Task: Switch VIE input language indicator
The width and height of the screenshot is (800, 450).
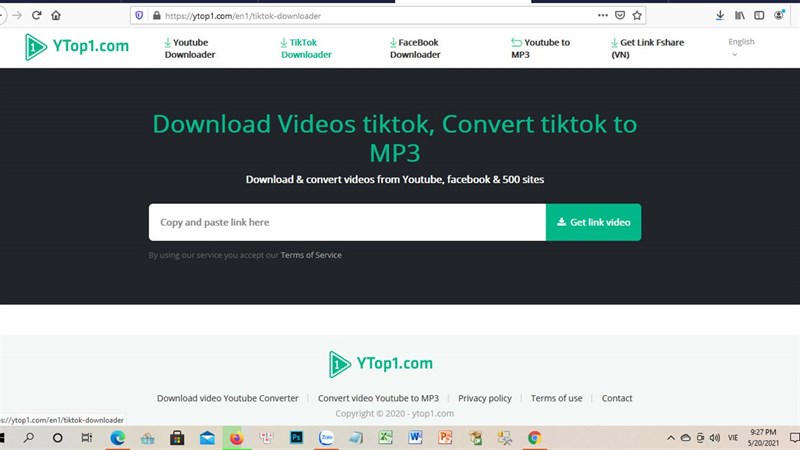Action: (x=733, y=438)
